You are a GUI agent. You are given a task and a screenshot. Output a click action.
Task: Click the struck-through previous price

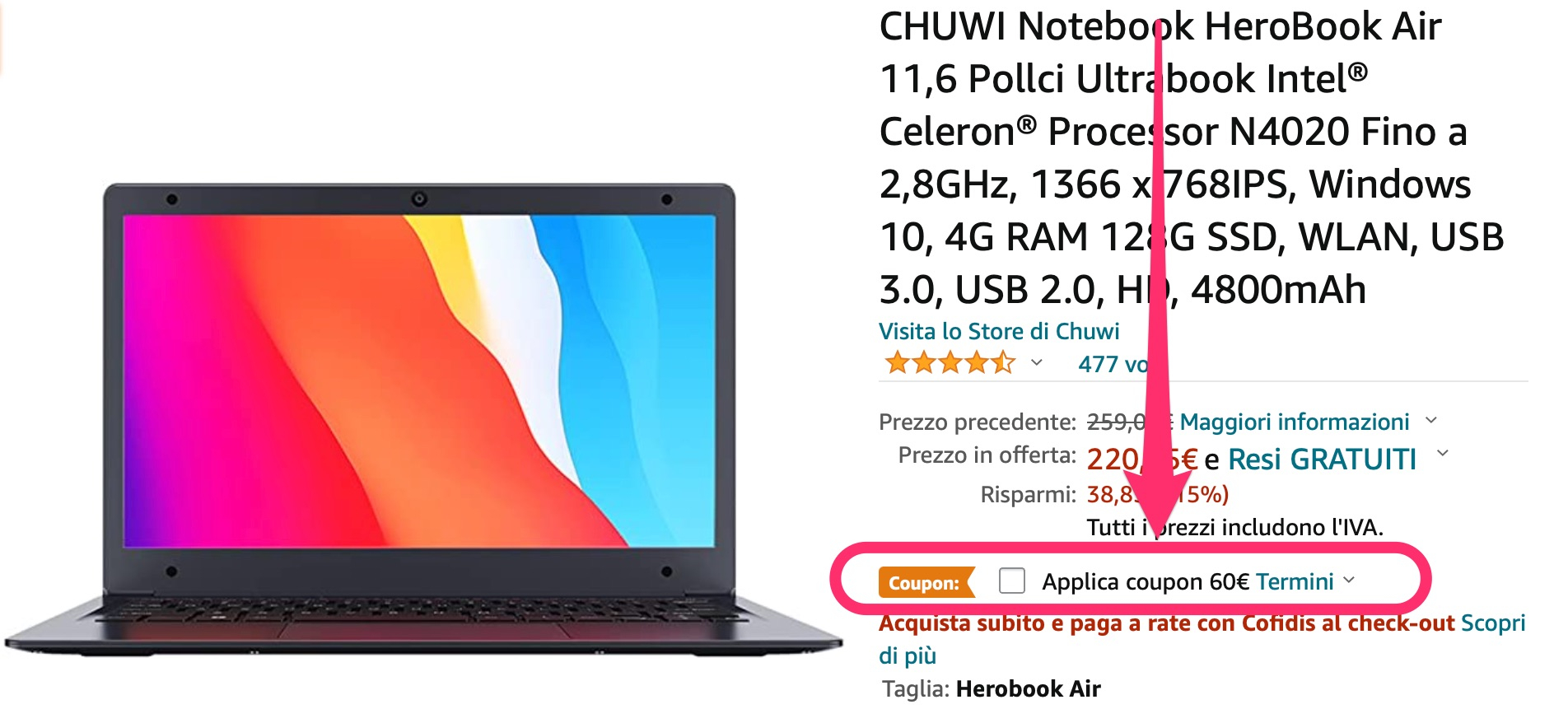[1129, 422]
